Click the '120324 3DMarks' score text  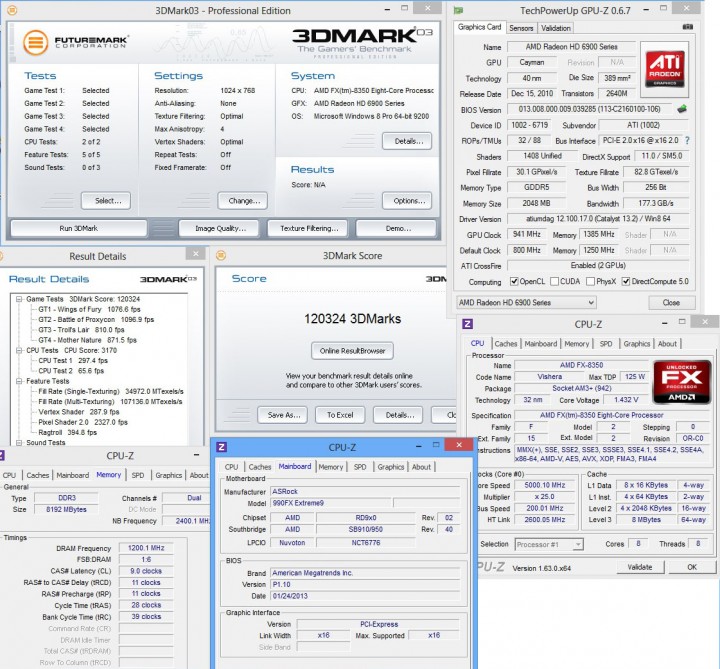(x=352, y=319)
